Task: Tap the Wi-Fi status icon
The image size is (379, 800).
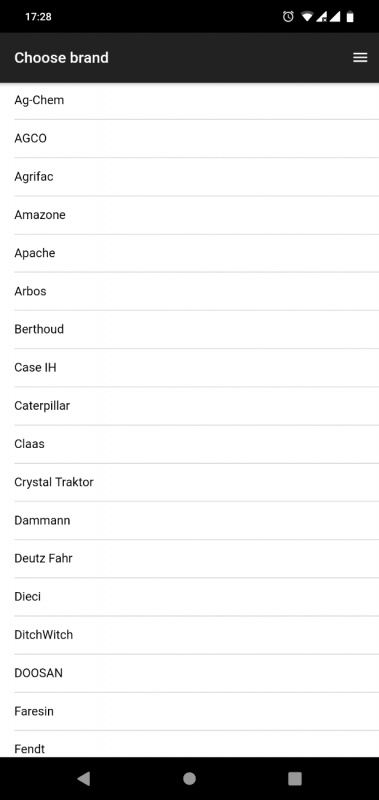Action: point(307,17)
